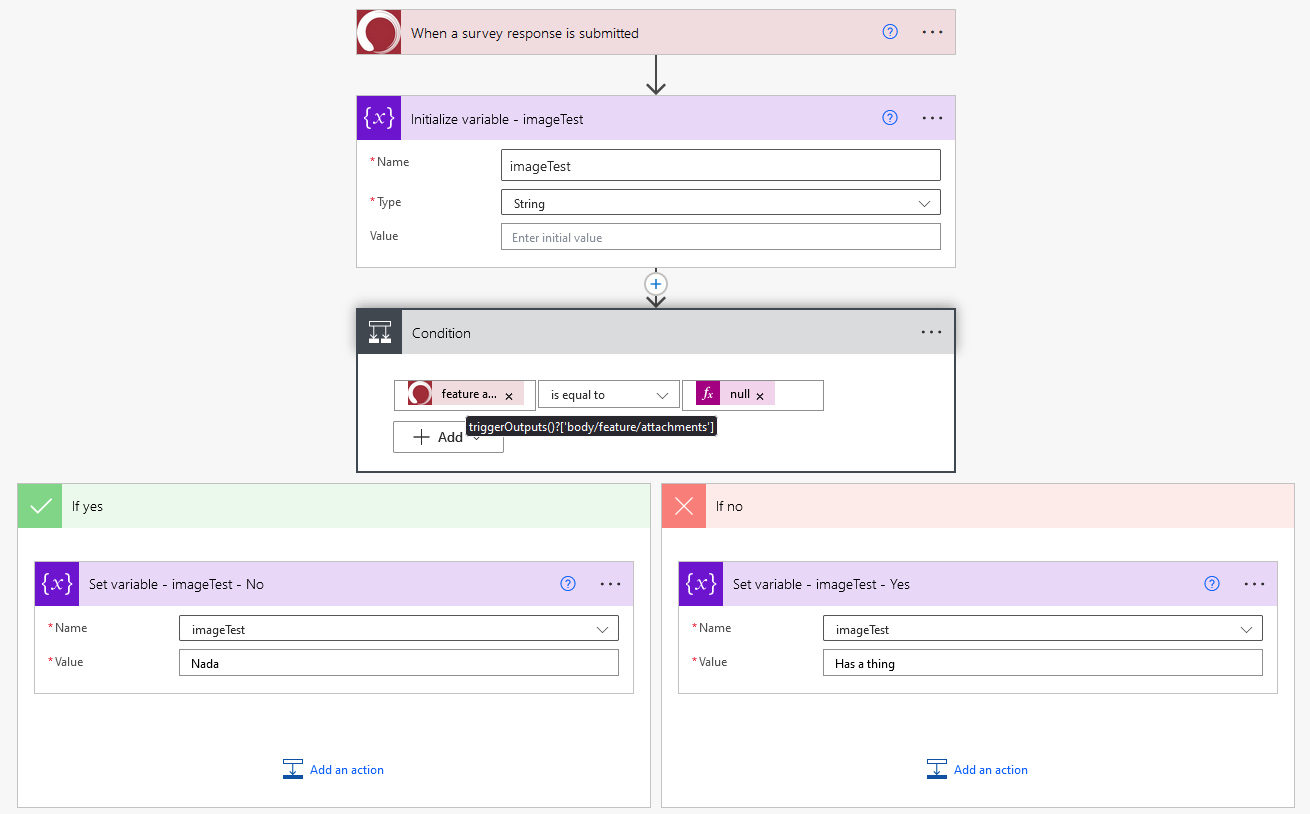Click the Survey123 trigger icon
The width and height of the screenshot is (1310, 814).
point(379,33)
